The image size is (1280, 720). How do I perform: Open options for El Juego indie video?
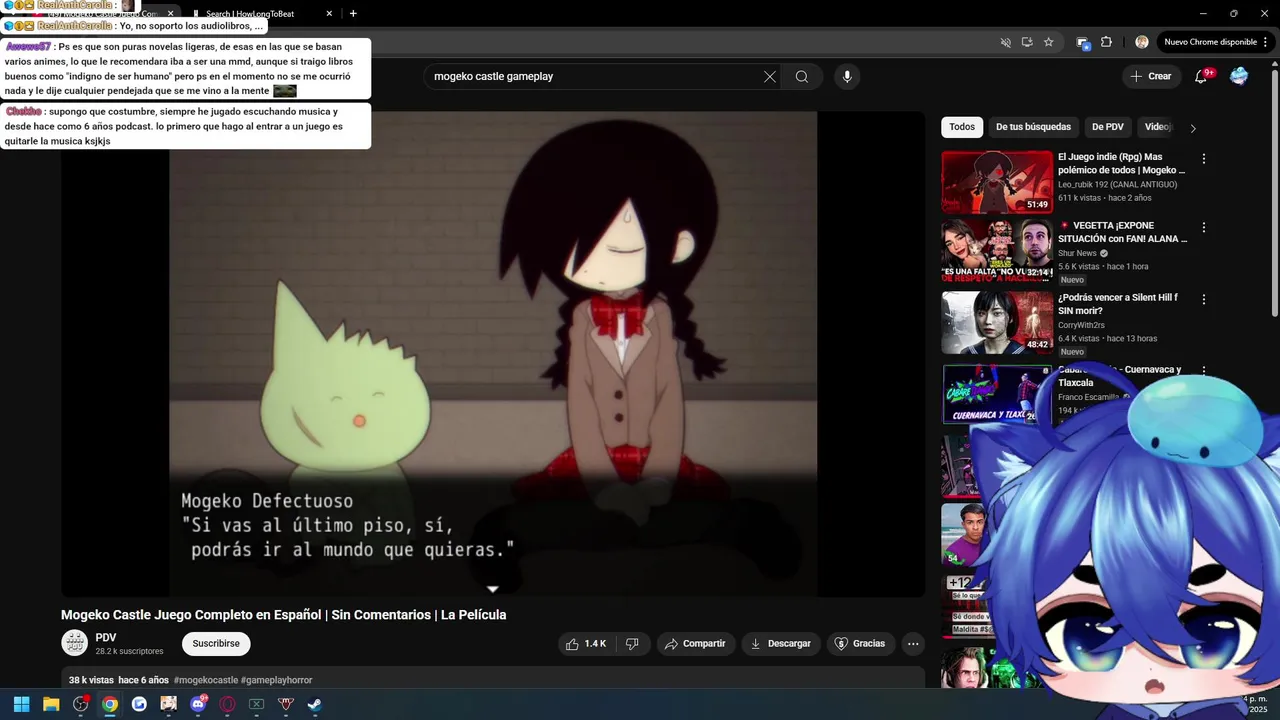1204,158
